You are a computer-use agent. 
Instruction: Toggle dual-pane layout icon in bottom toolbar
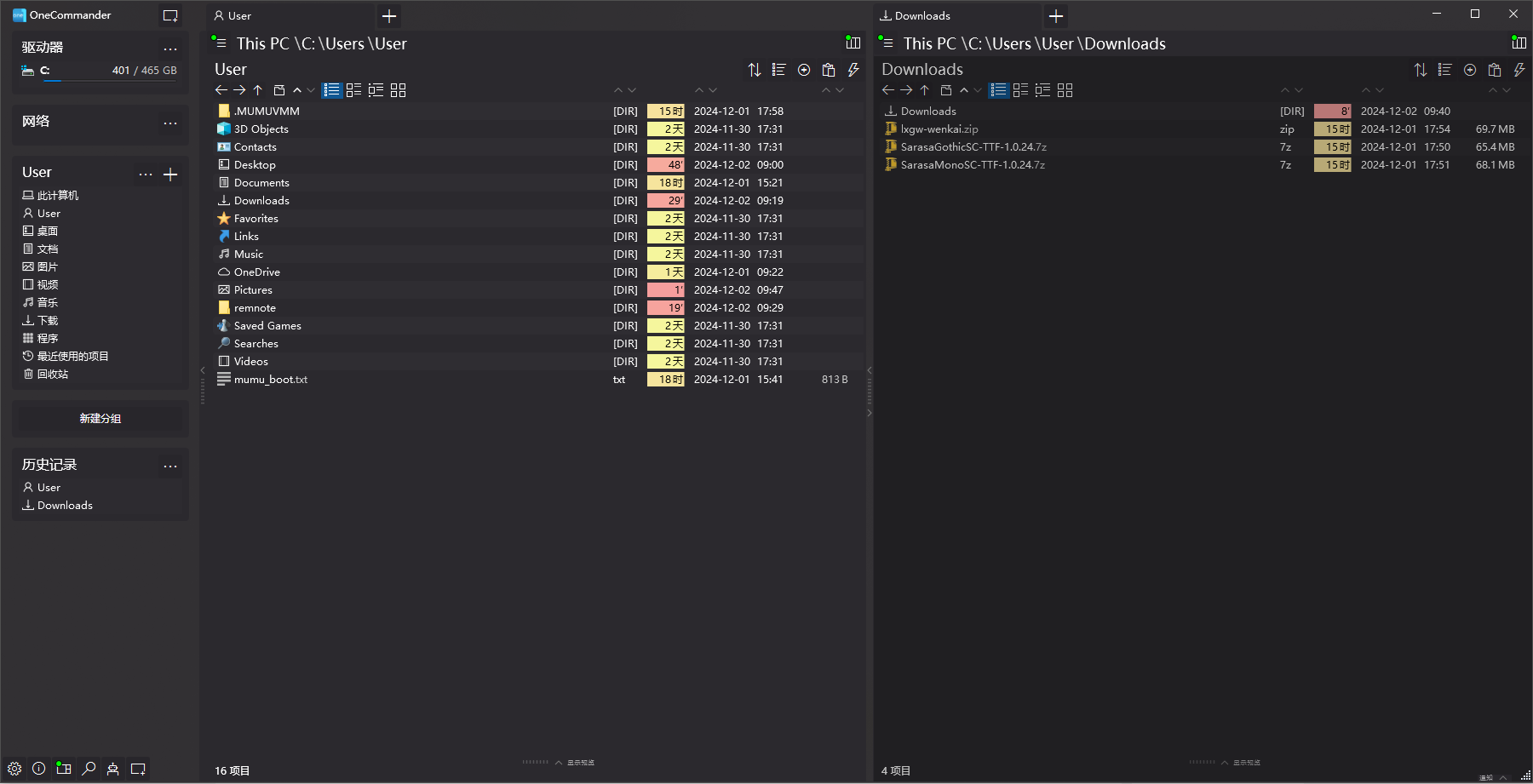click(x=64, y=769)
